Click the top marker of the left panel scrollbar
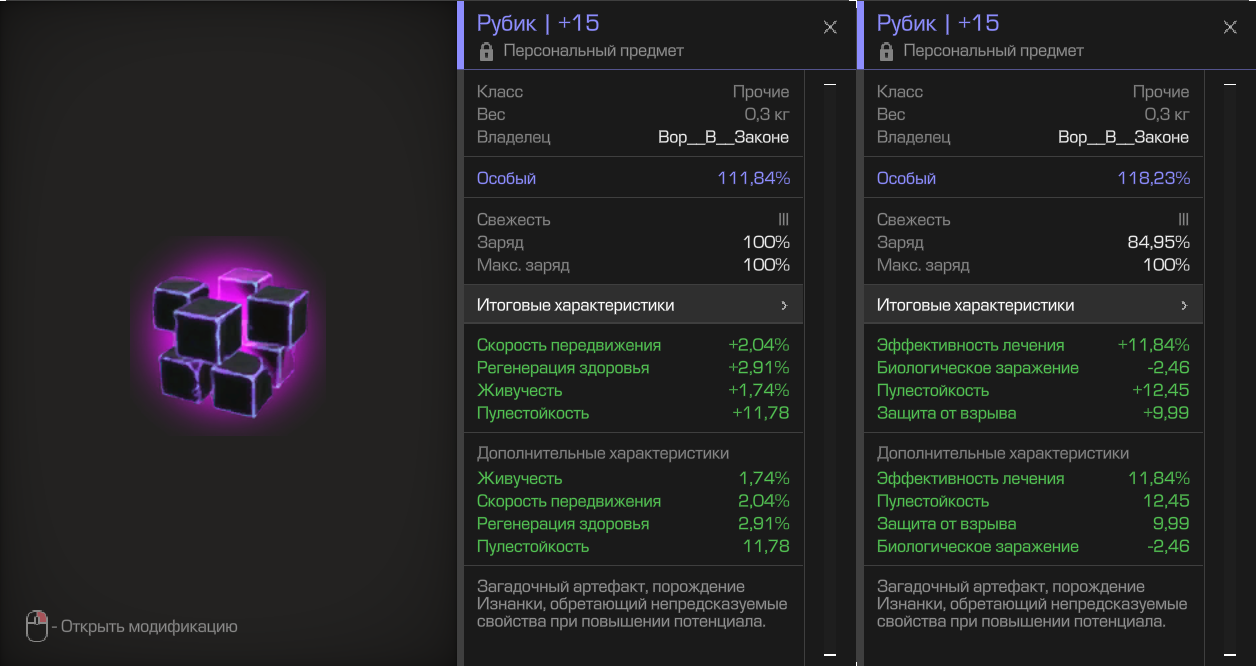1256x666 pixels. pyautogui.click(x=829, y=86)
